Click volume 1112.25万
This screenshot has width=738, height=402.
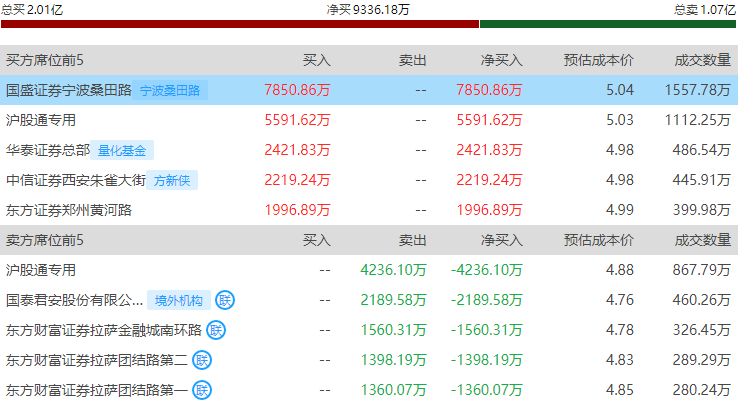[x=698, y=120]
